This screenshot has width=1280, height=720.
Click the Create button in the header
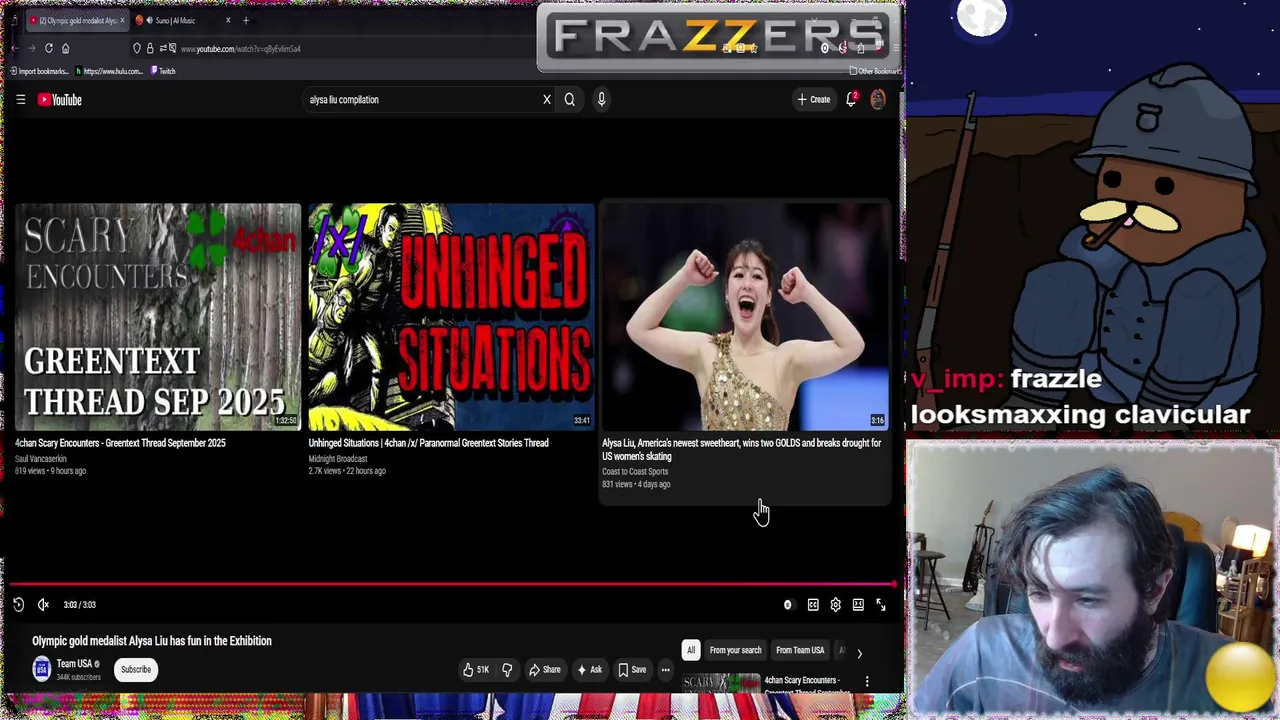pyautogui.click(x=814, y=99)
